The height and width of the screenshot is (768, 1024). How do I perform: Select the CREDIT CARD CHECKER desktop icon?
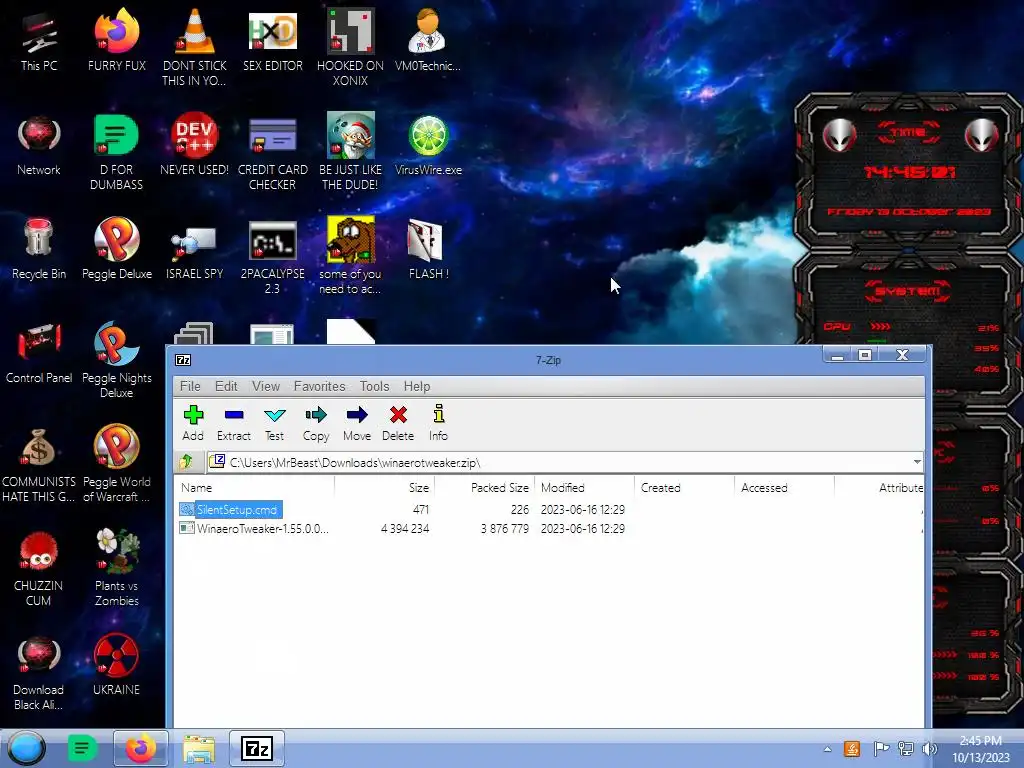click(272, 152)
